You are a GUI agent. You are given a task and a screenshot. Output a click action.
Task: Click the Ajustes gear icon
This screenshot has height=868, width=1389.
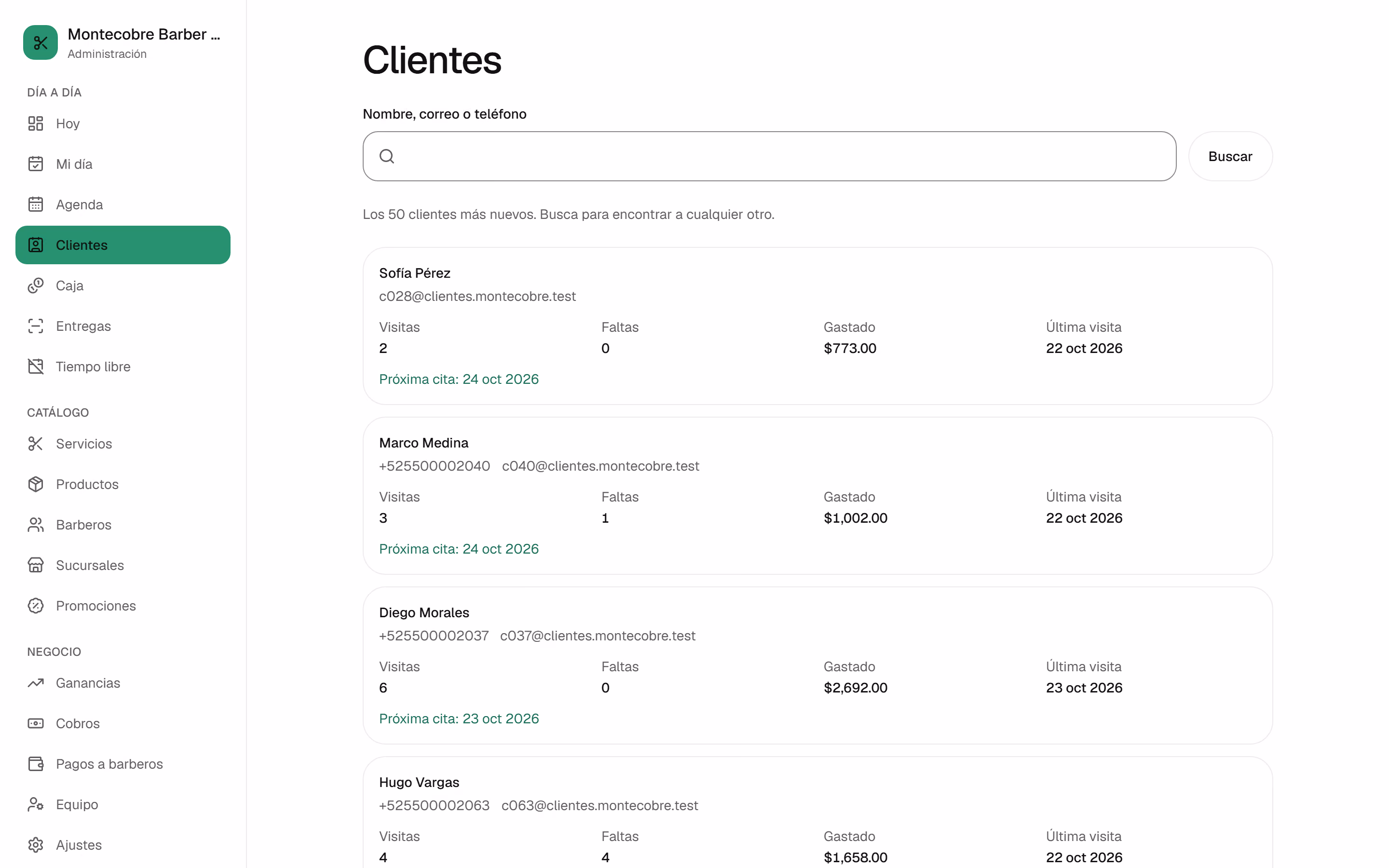click(36, 844)
